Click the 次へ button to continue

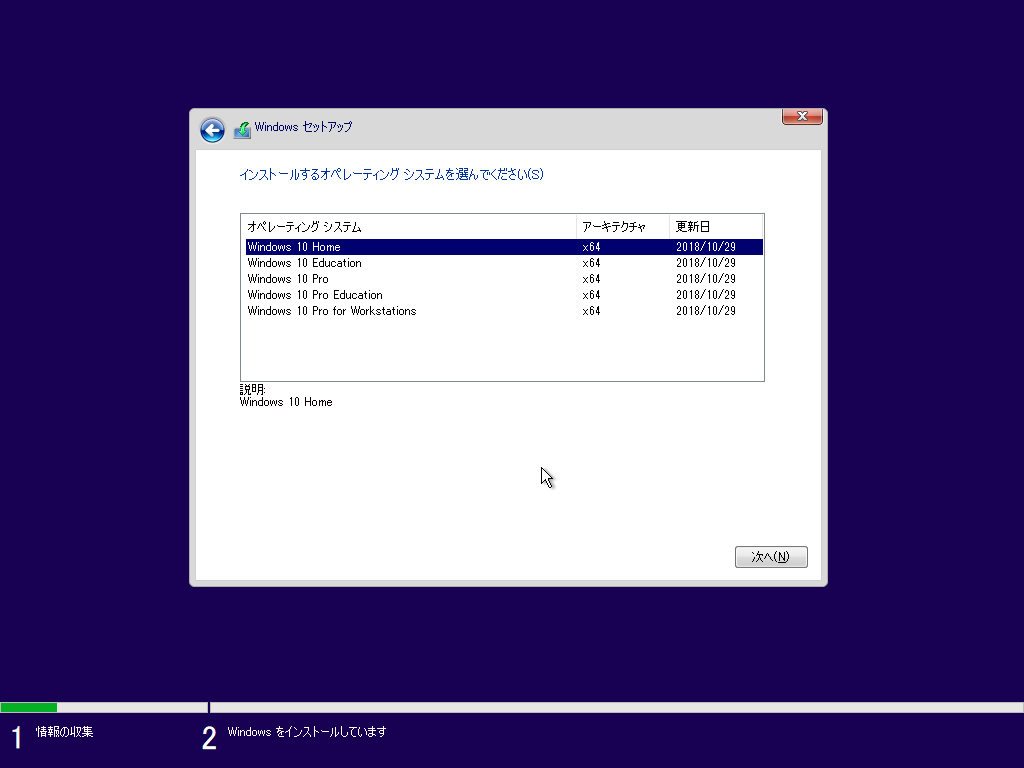coord(771,557)
